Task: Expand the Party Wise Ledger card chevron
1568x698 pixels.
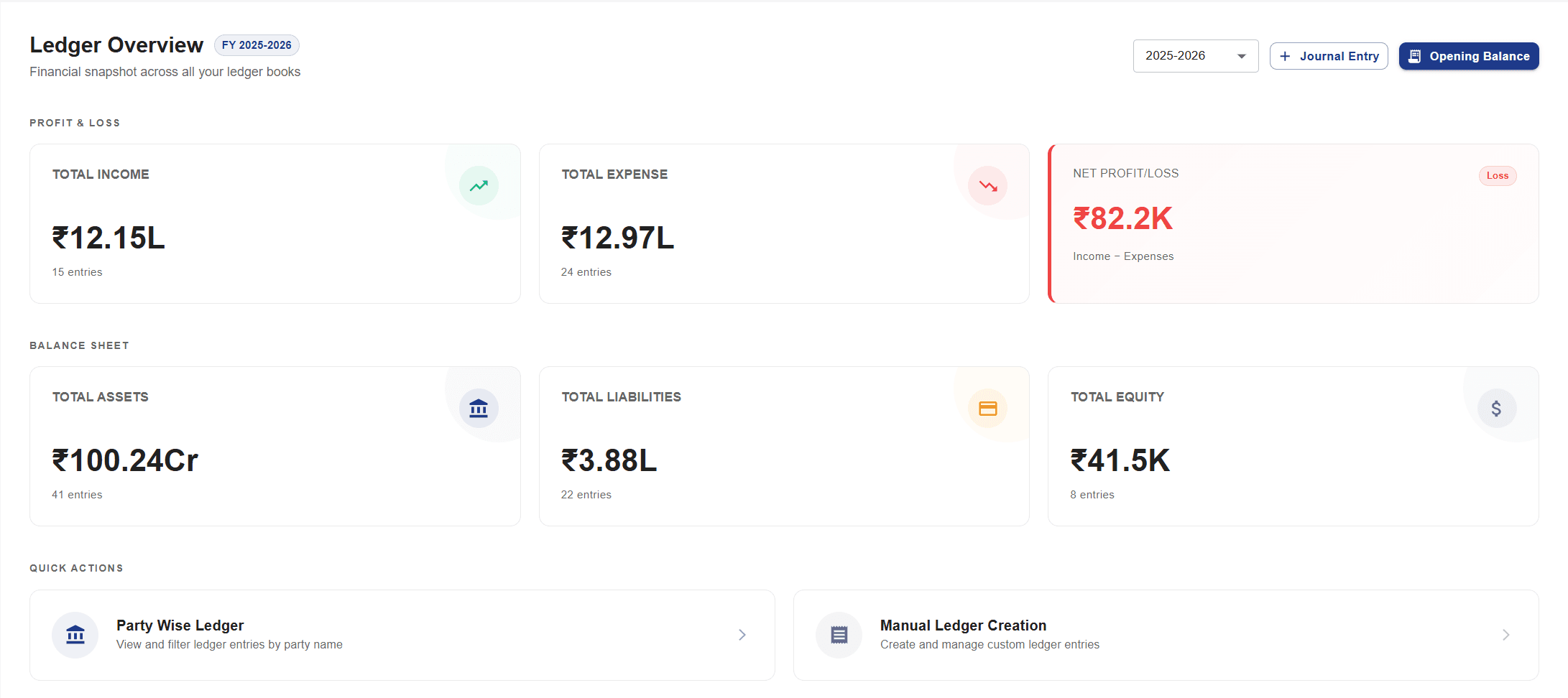Action: pyautogui.click(x=742, y=635)
